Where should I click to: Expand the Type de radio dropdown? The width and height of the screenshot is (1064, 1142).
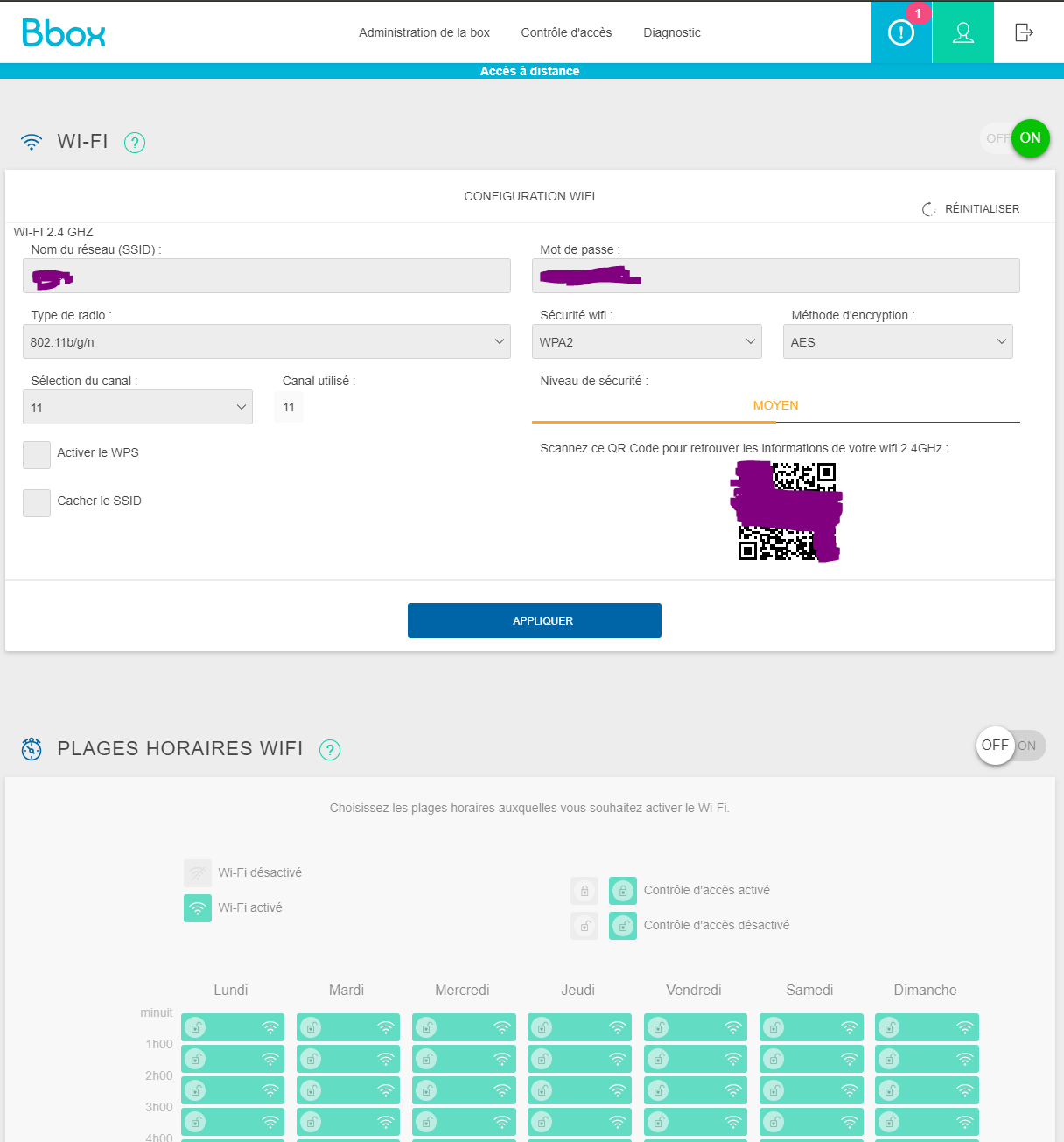tap(266, 341)
